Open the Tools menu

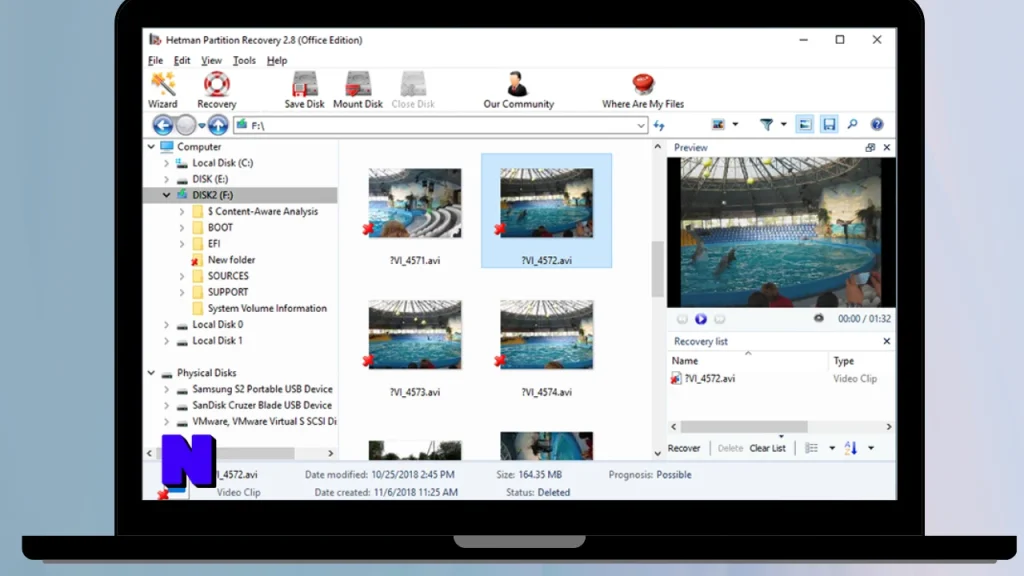[x=244, y=60]
